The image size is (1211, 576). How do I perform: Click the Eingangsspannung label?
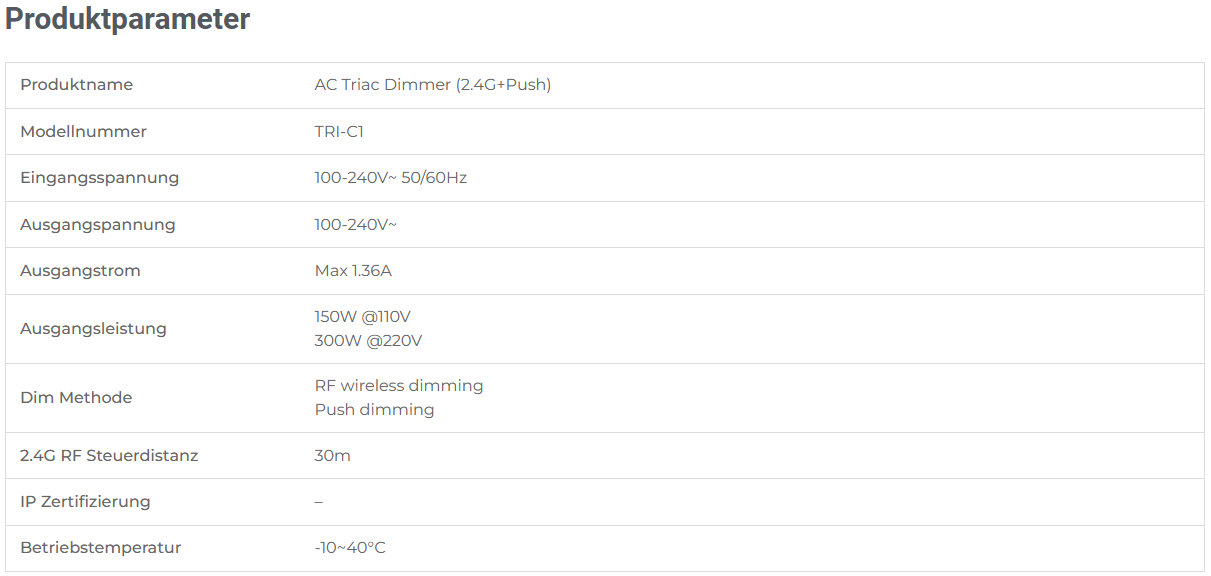pos(99,178)
